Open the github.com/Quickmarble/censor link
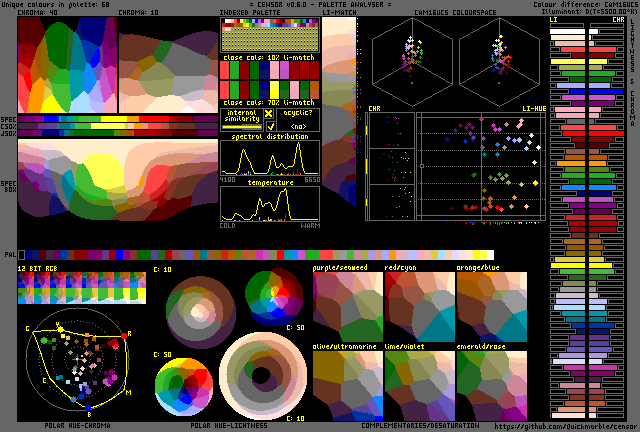 565,427
